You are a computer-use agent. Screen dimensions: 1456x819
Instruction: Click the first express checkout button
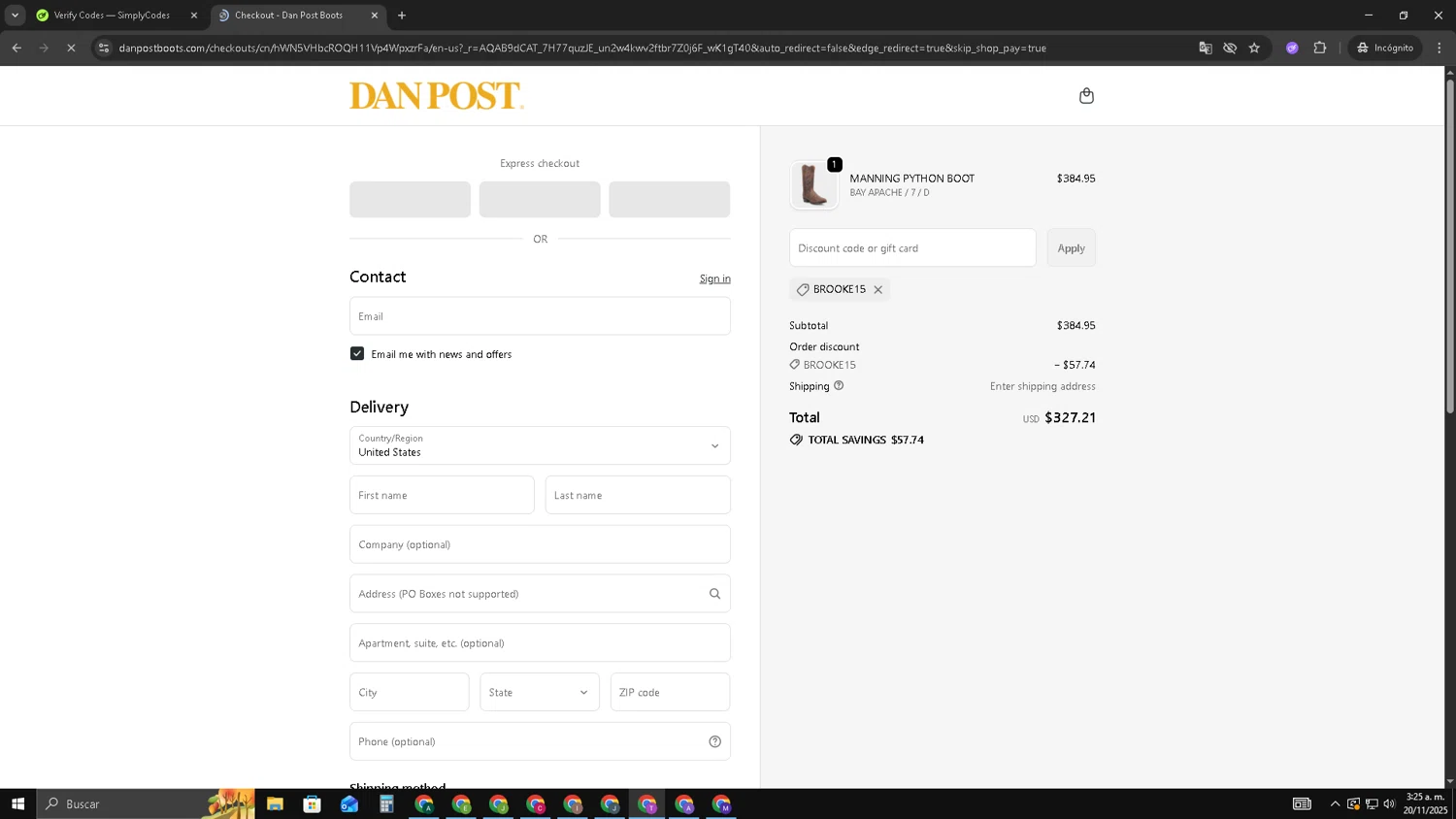(x=410, y=199)
